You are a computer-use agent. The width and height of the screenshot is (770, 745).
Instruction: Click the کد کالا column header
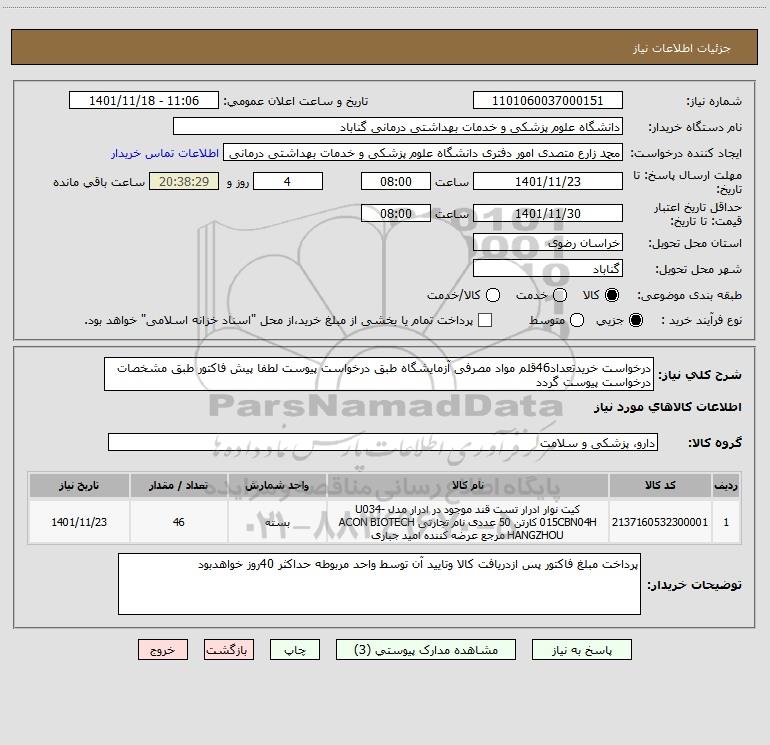660,485
